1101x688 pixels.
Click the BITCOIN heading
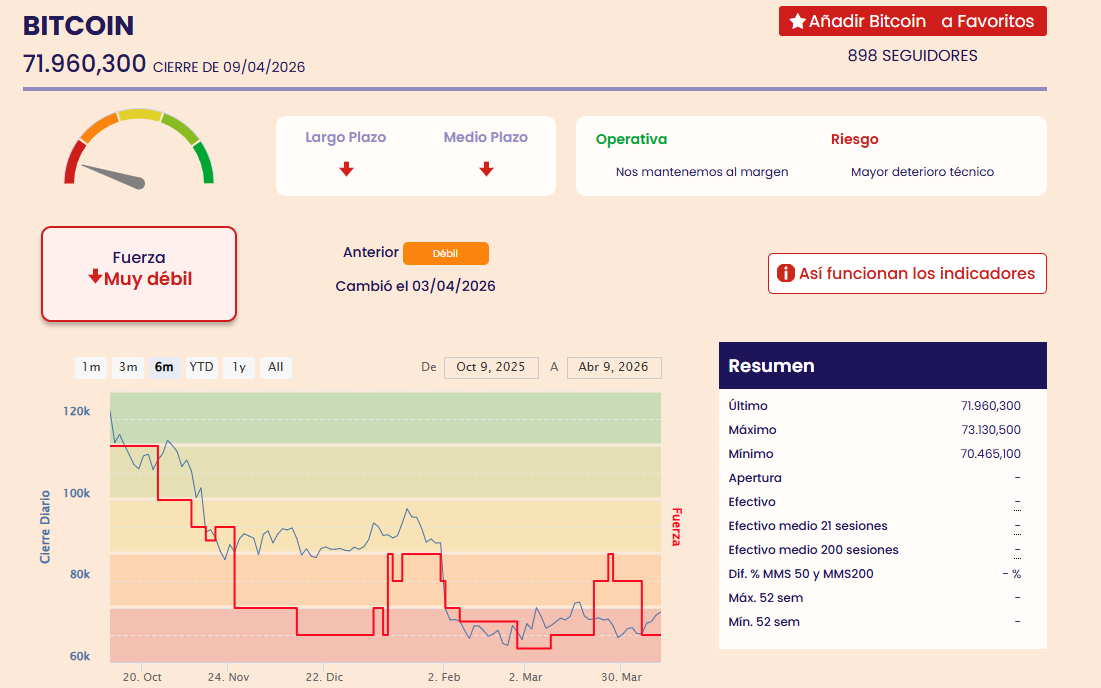(79, 26)
